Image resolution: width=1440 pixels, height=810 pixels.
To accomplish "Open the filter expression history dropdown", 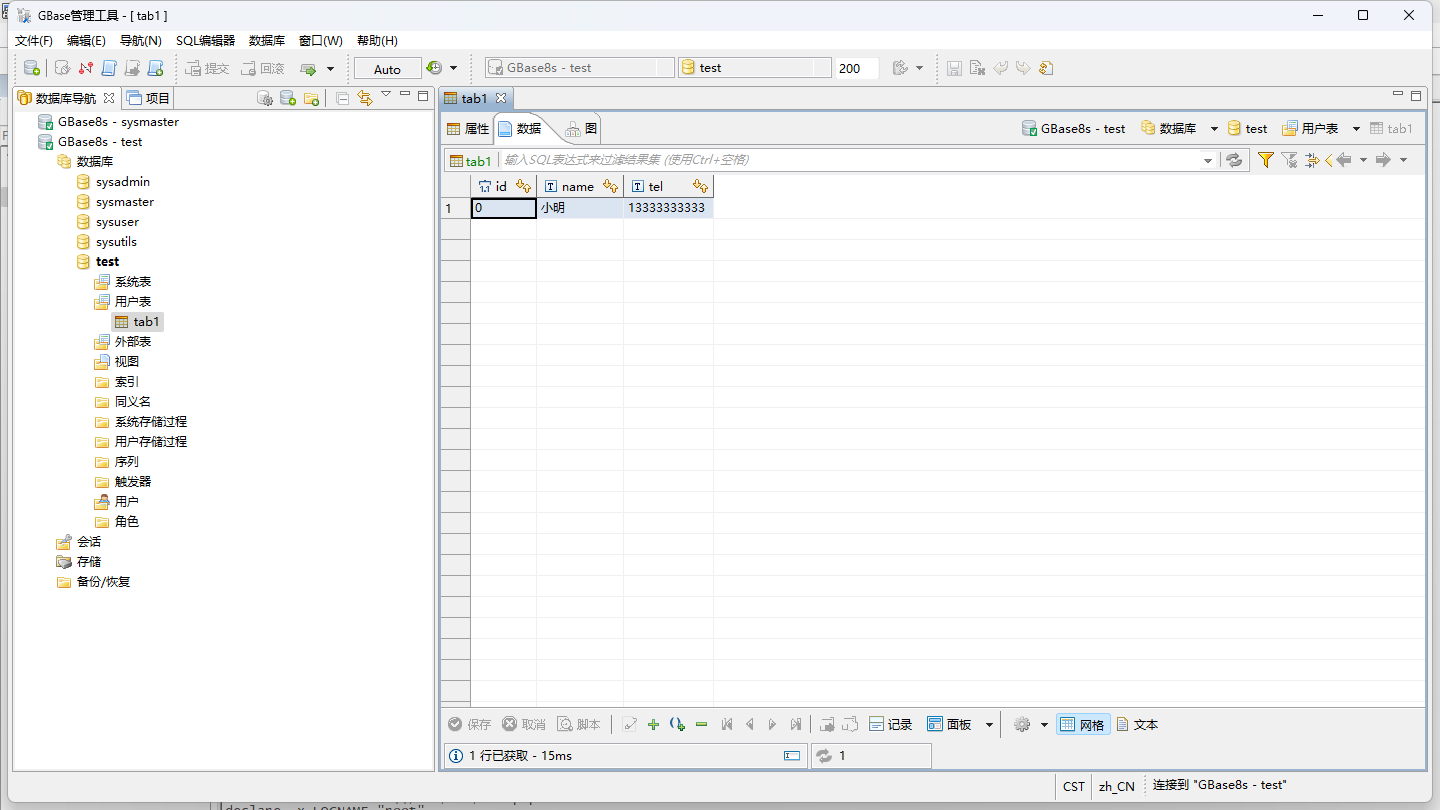I will click(x=1208, y=160).
